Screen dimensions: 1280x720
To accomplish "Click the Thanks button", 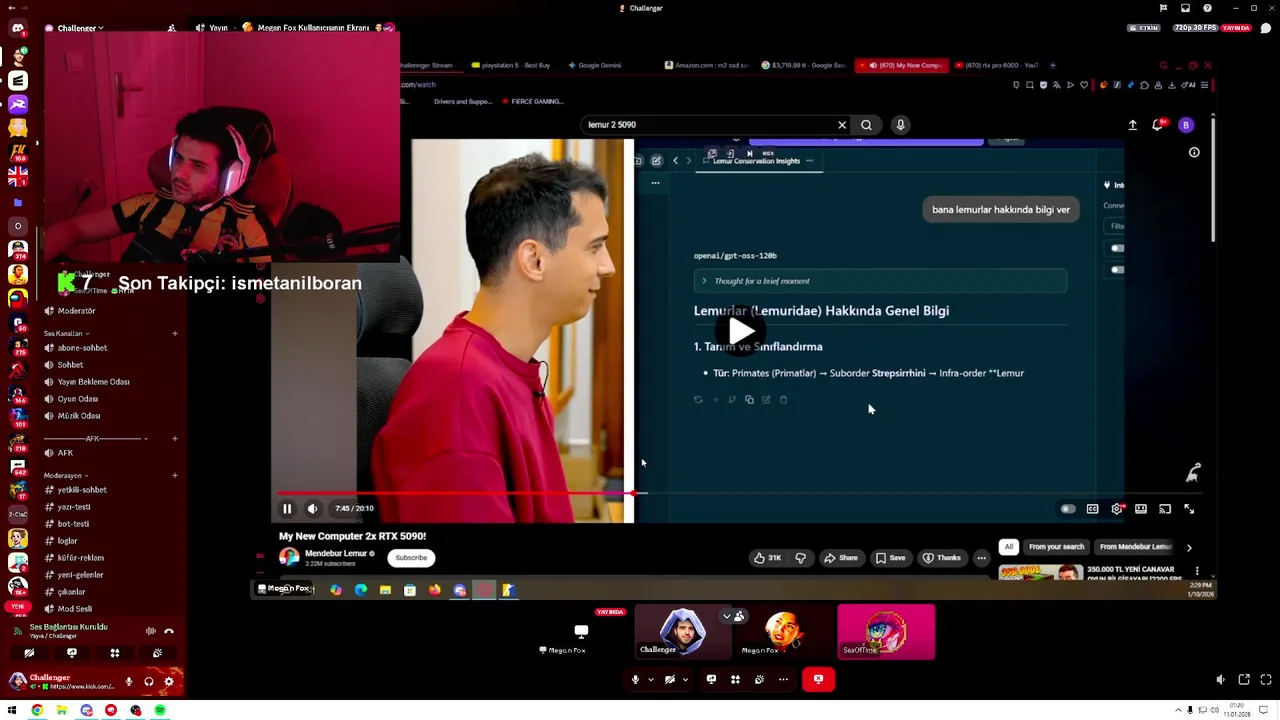I will (x=941, y=558).
